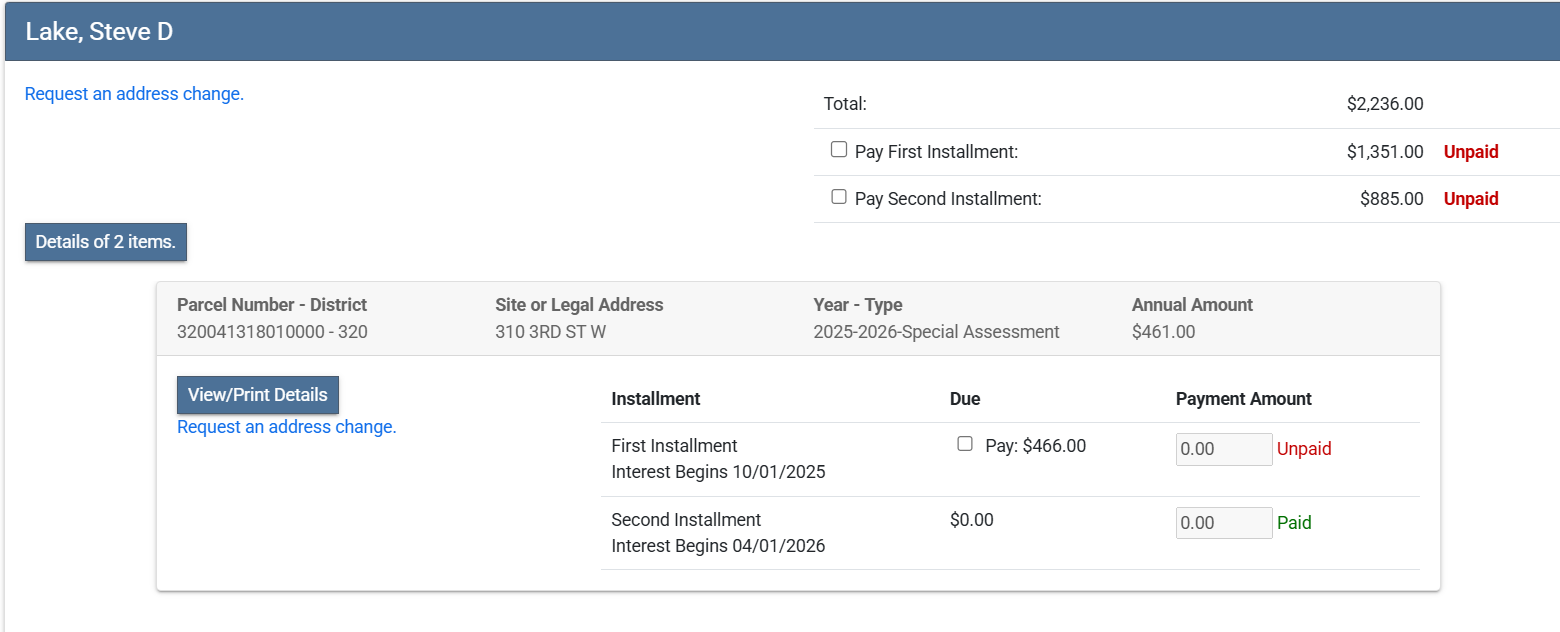This screenshot has height=632, width=1560.
Task: Click the Payment Amount column header
Action: click(x=1243, y=399)
